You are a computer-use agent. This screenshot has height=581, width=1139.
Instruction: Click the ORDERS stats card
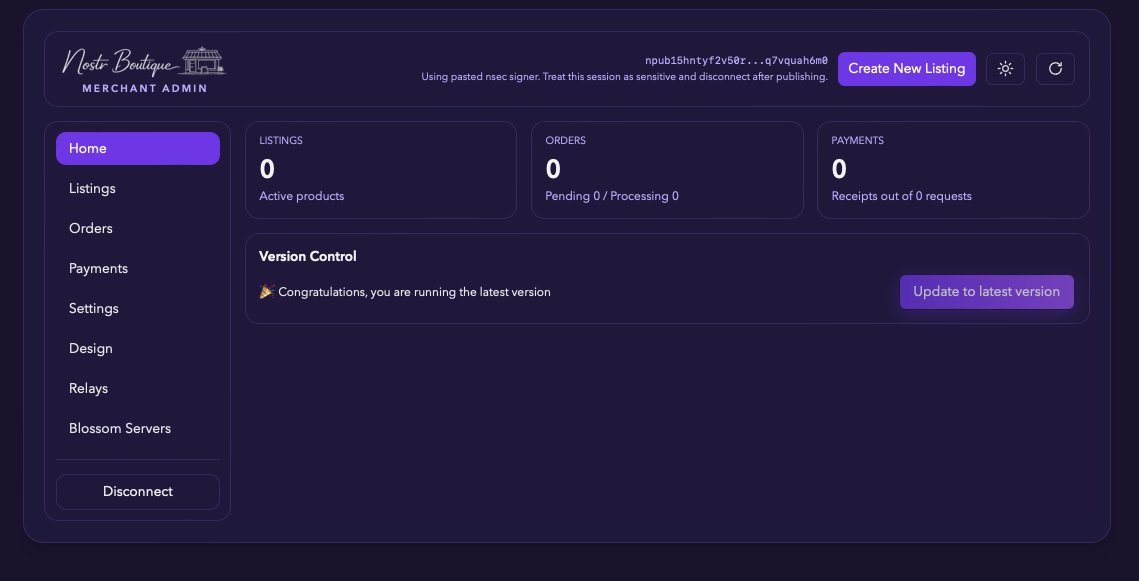[x=667, y=169]
